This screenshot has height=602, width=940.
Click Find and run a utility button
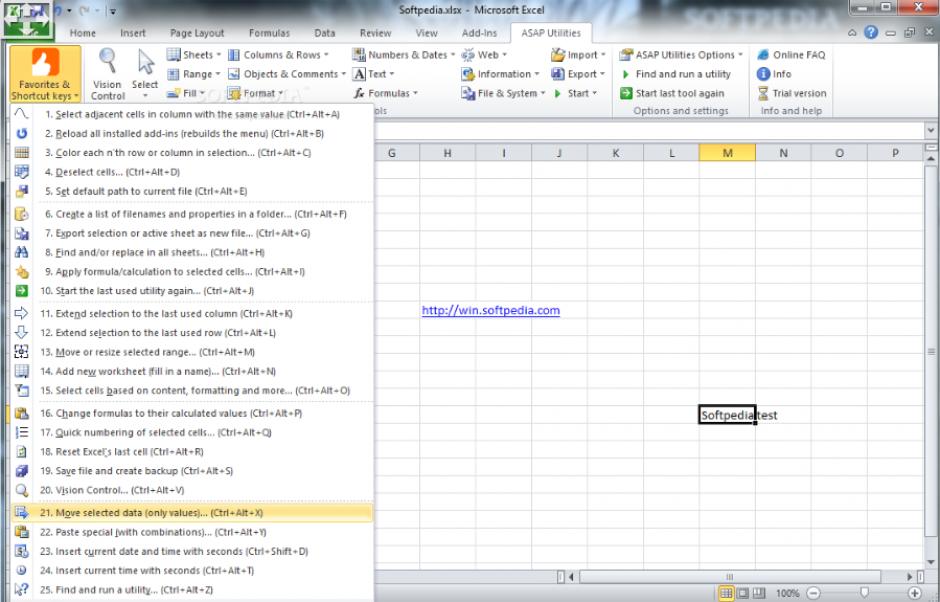675,74
